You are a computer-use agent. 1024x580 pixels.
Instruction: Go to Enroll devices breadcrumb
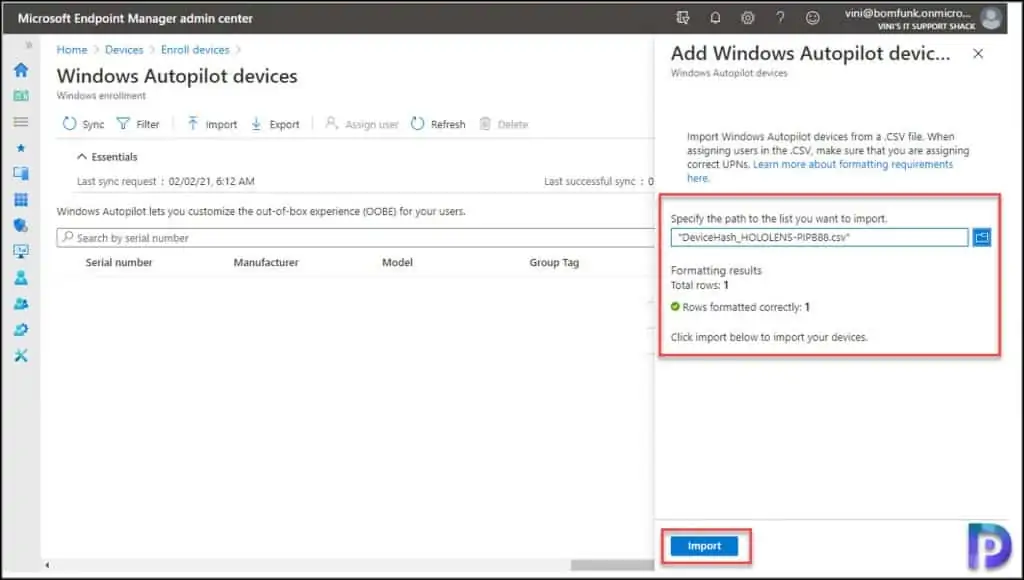tap(195, 50)
